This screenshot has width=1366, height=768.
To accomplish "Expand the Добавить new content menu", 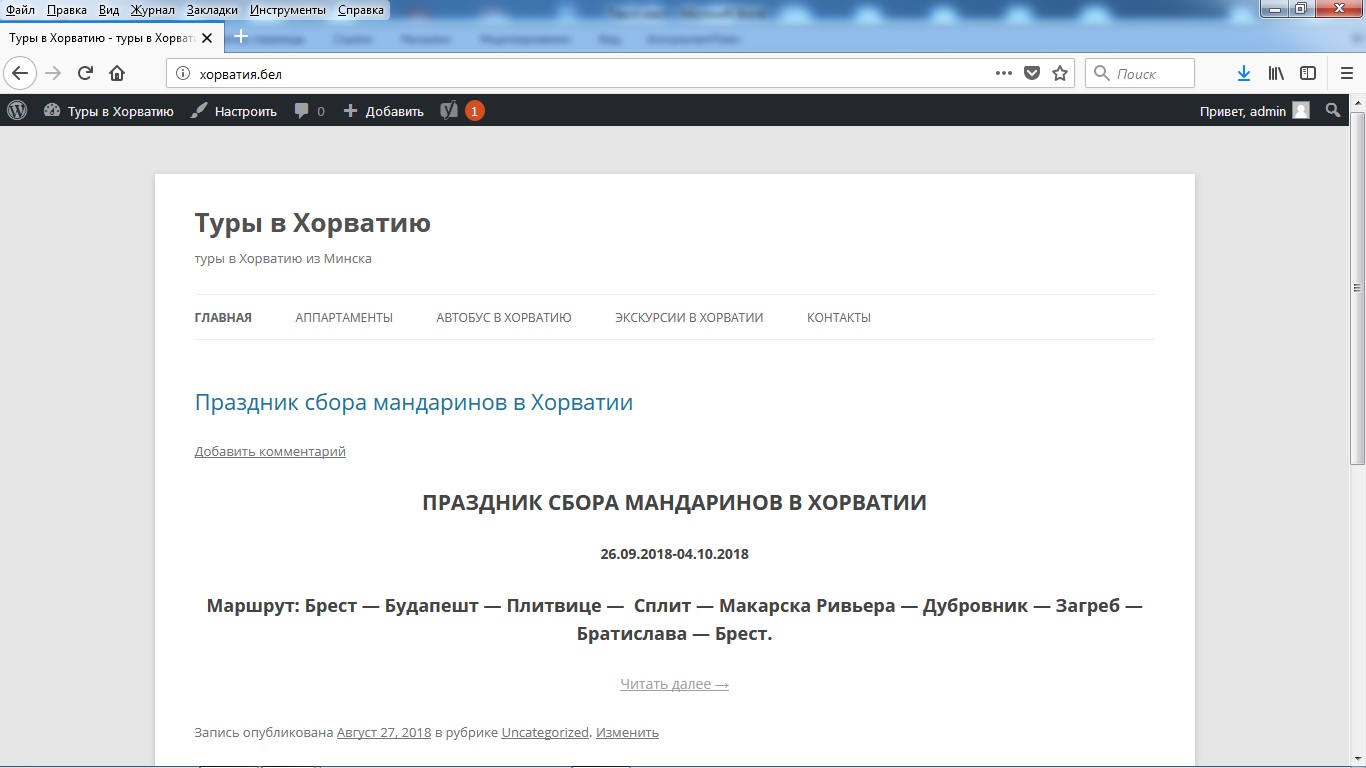I will point(384,111).
